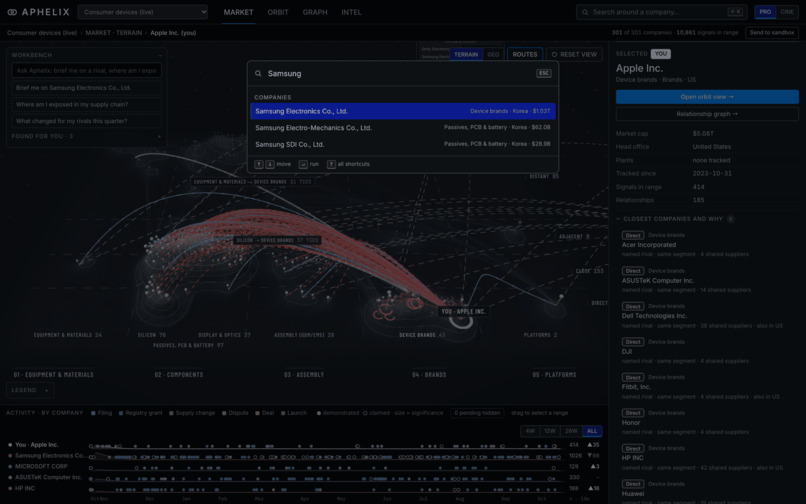The width and height of the screenshot is (806, 504).
Task: Toggle the ROUTES overlay
Action: [525, 55]
